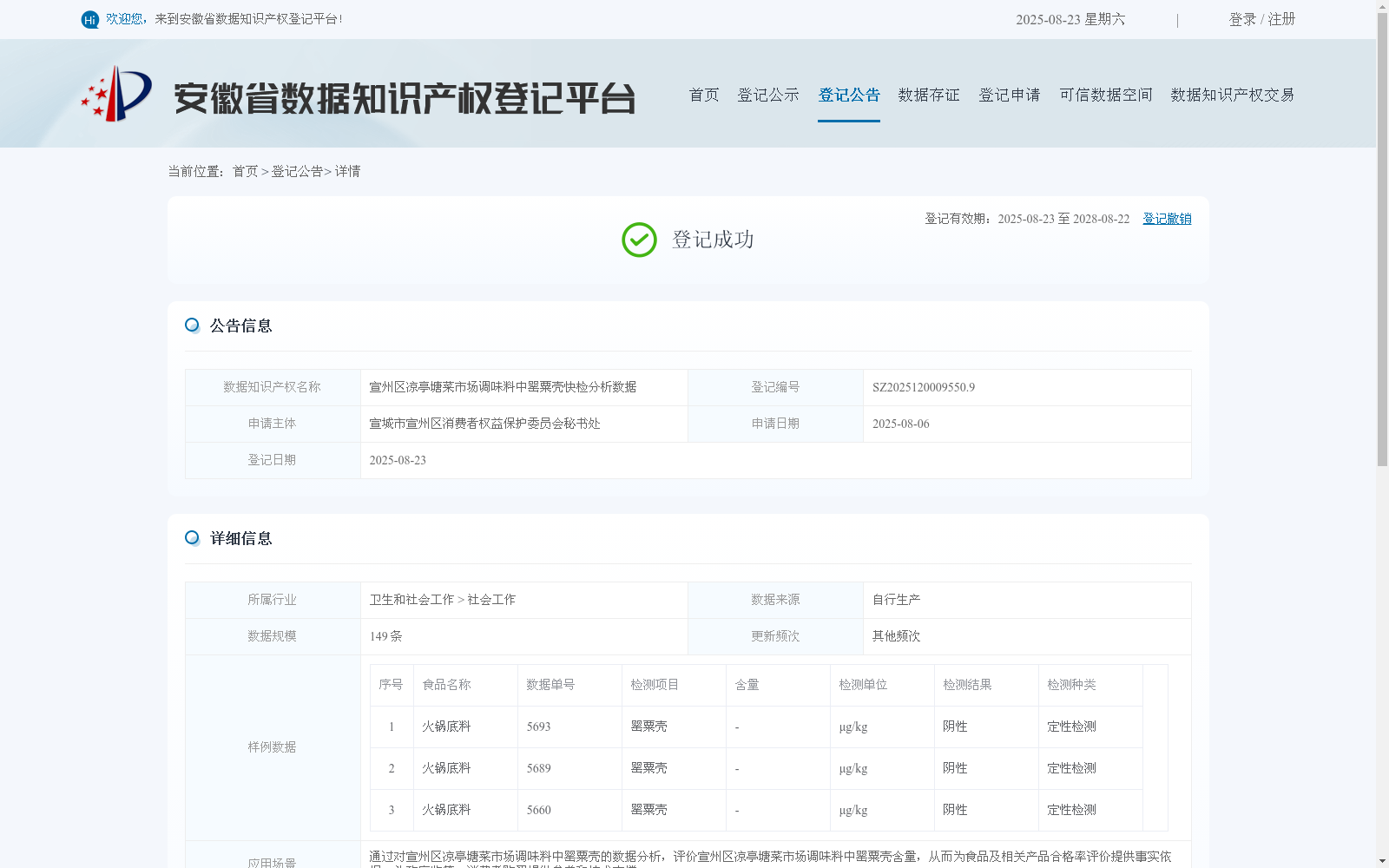This screenshot has height=868, width=1389.
Task: Click the 检测种类 column header
Action: (x=1071, y=685)
